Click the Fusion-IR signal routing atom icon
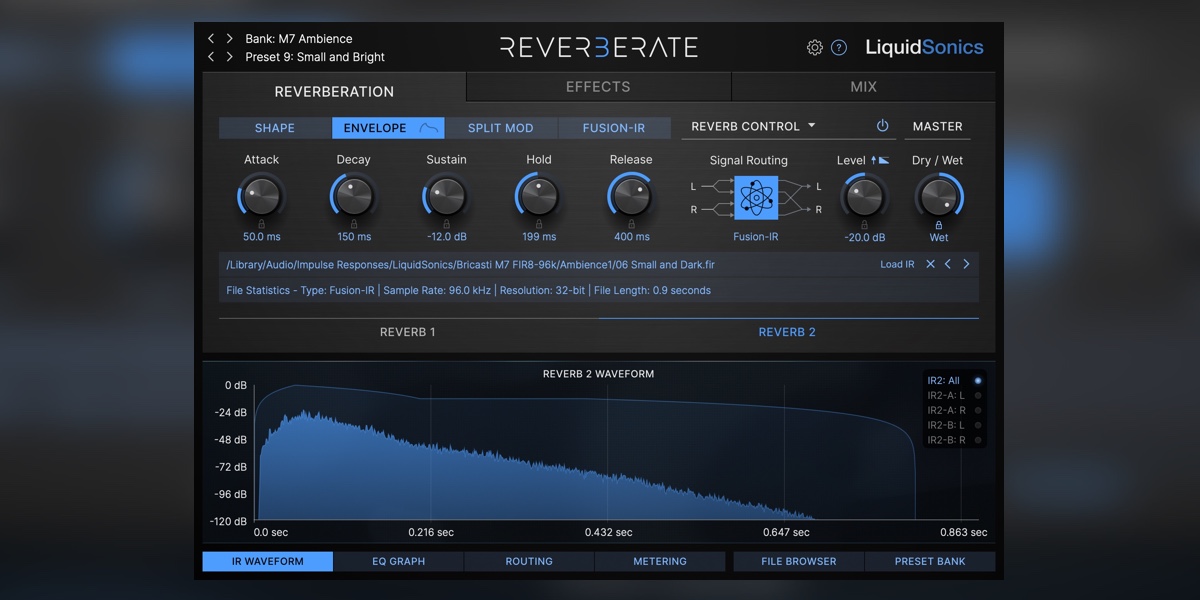This screenshot has height=600, width=1200. pos(755,199)
